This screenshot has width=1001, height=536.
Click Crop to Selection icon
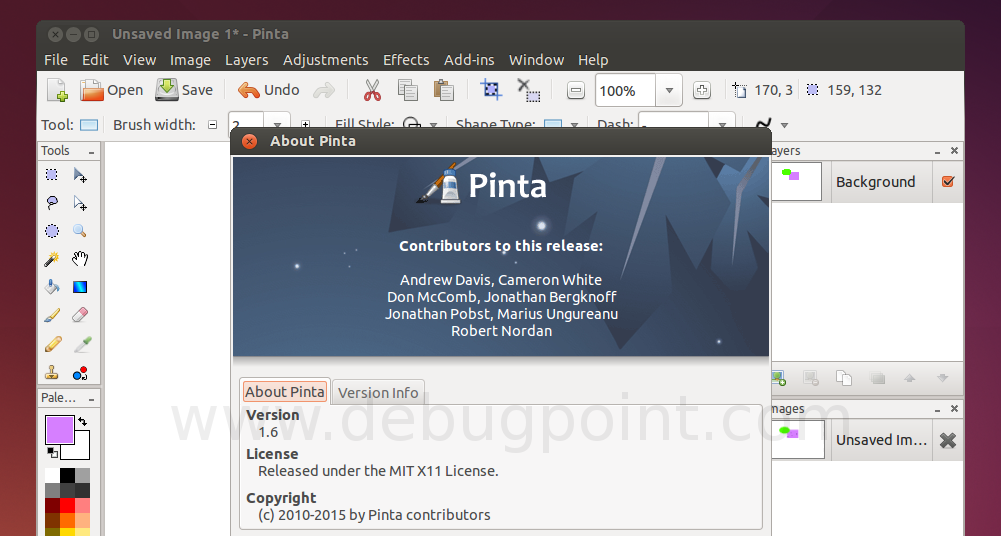click(491, 90)
